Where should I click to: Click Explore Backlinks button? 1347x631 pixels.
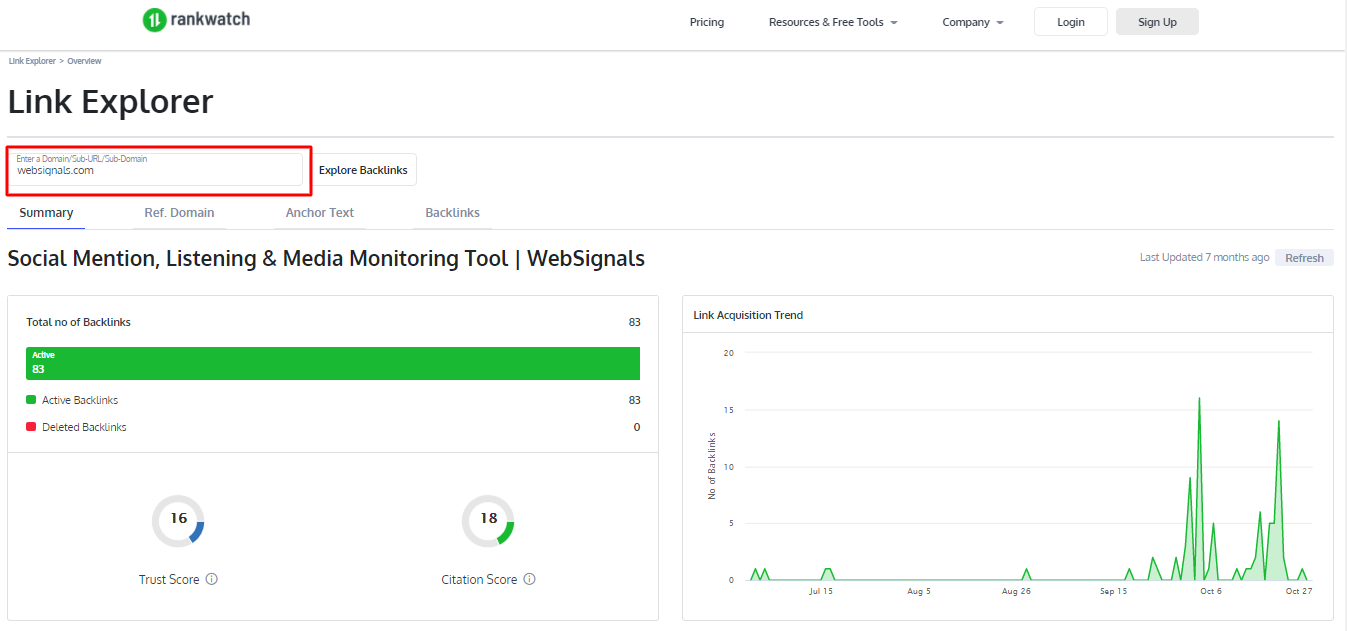click(x=363, y=170)
